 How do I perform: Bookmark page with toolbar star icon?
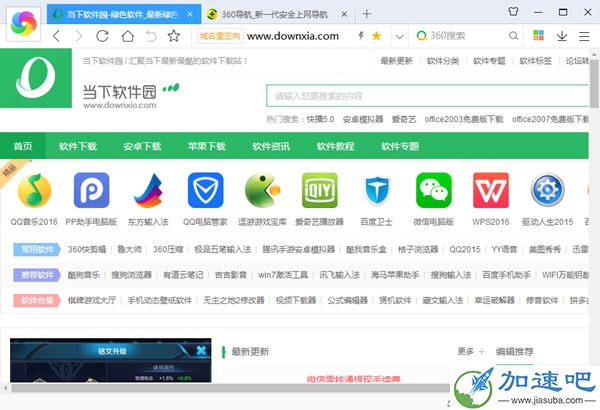click(174, 35)
